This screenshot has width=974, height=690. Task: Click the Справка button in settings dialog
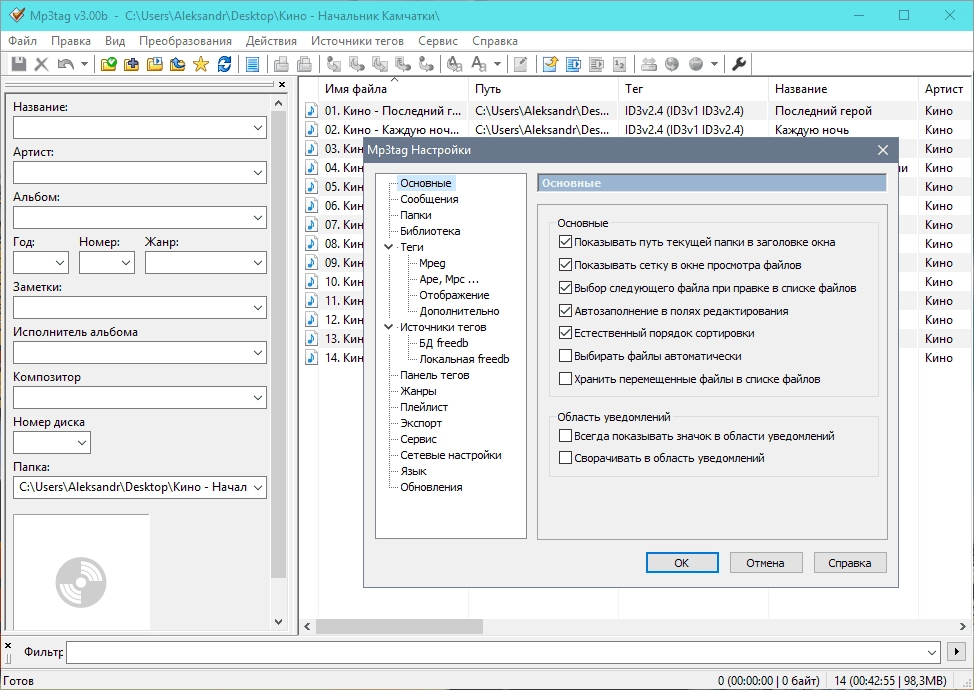(x=850, y=563)
